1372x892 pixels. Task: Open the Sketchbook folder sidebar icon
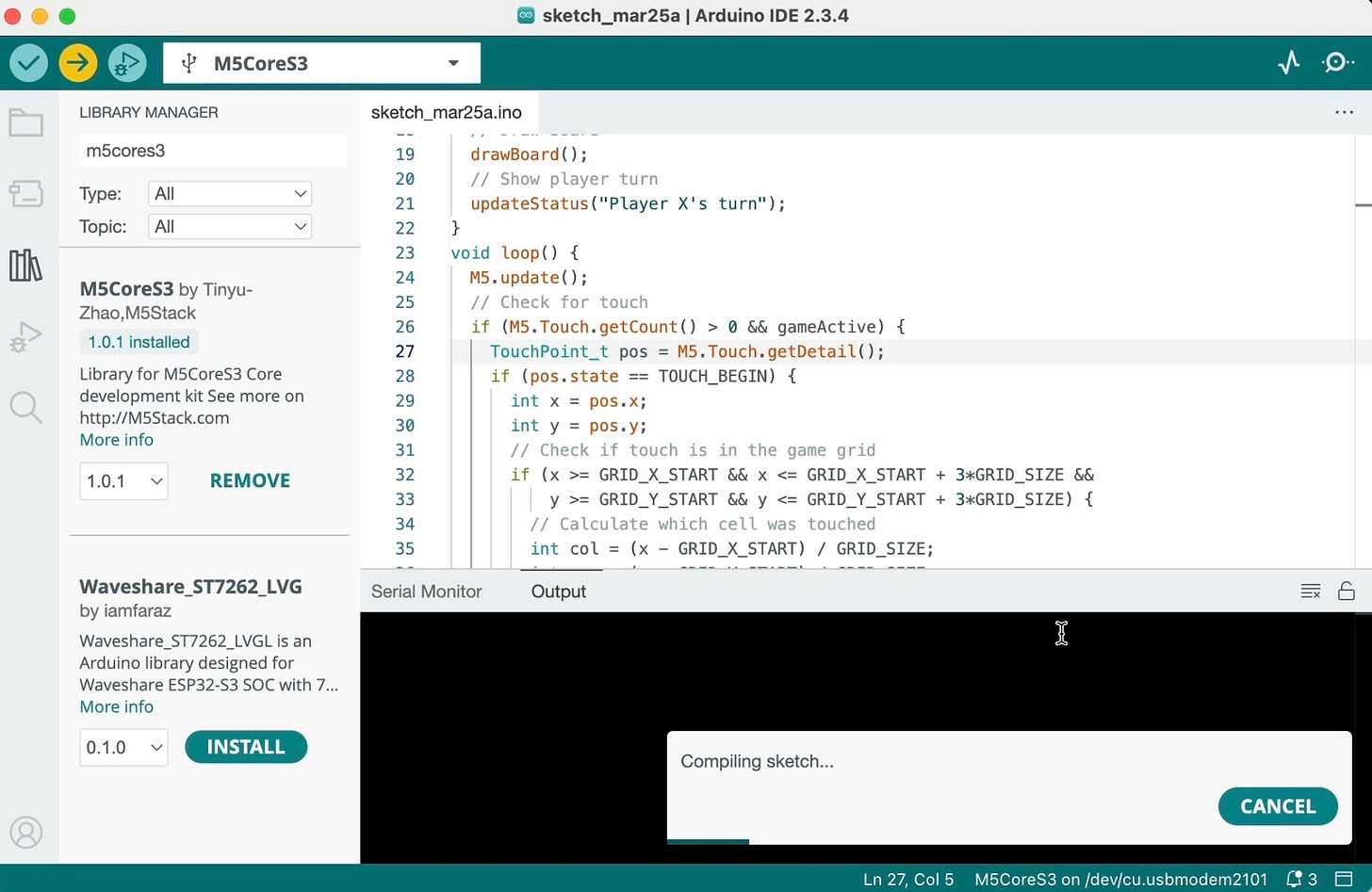tap(25, 122)
